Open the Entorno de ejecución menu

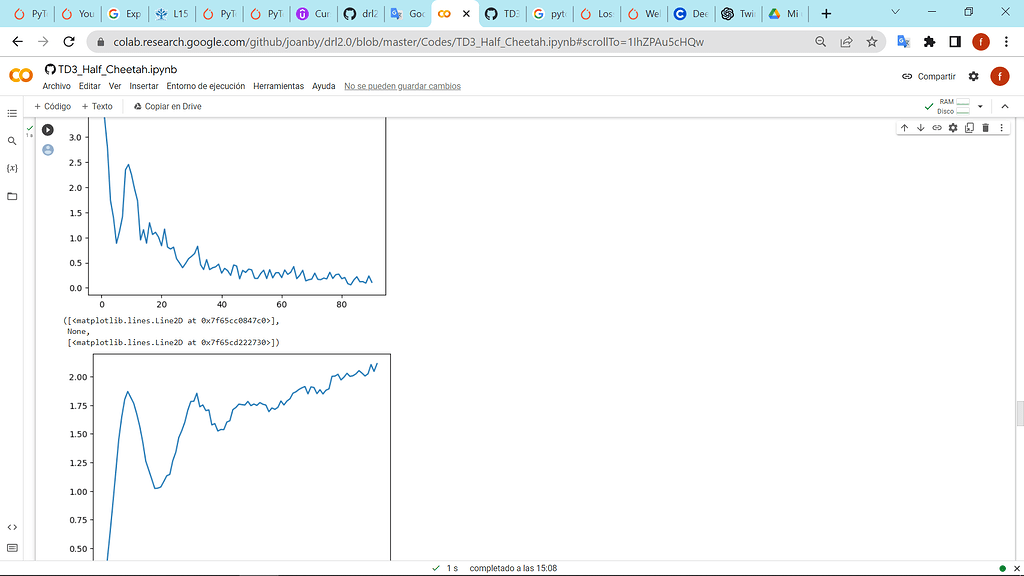point(206,86)
